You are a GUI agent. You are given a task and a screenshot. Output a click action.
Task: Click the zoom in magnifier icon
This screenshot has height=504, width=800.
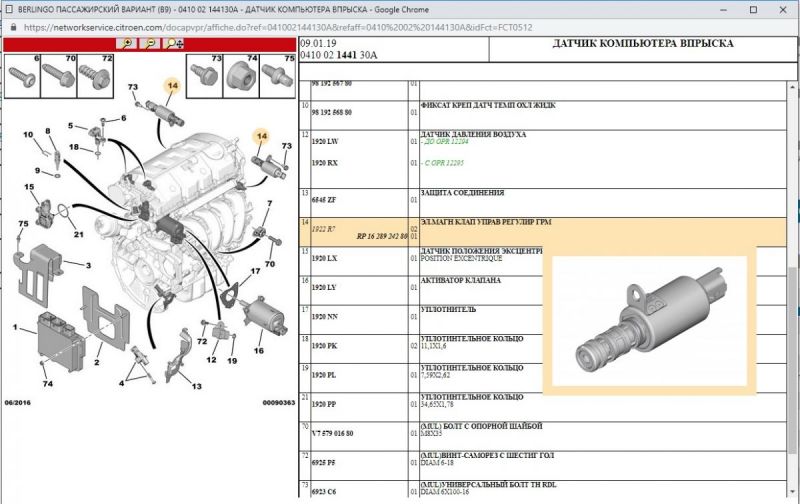tap(125, 44)
